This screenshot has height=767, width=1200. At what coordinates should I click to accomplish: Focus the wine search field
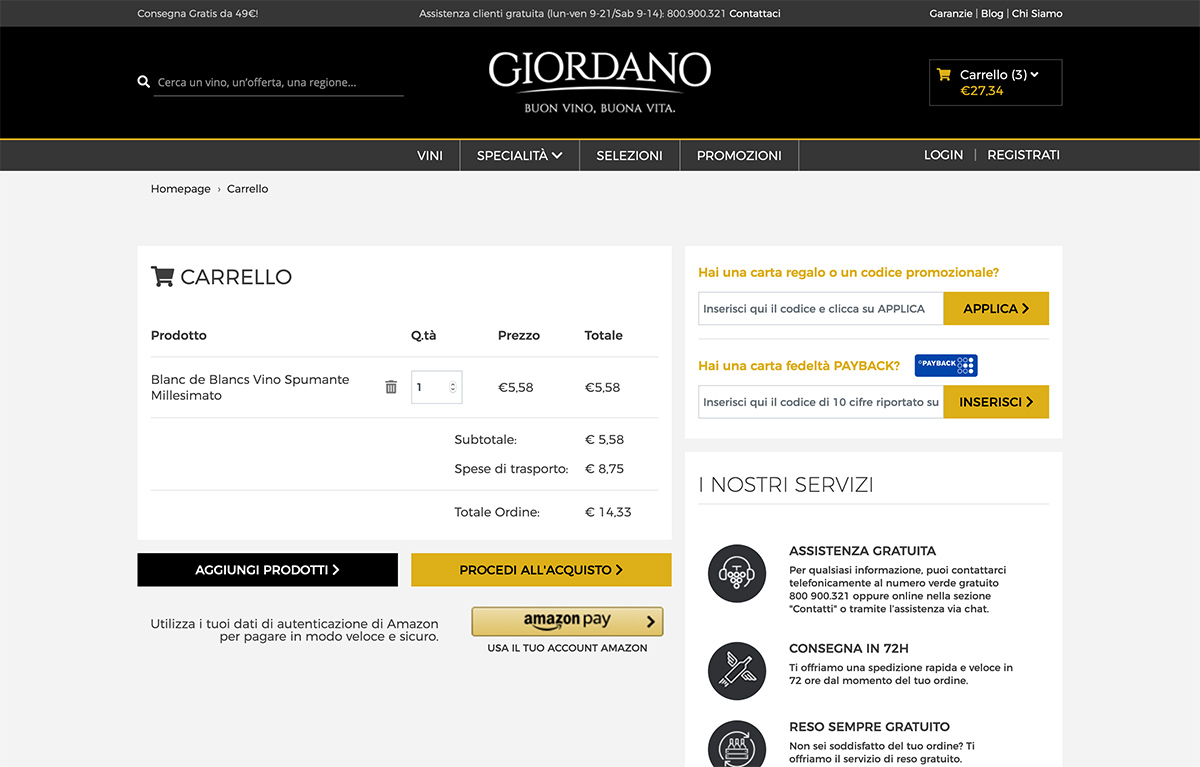pyautogui.click(x=279, y=82)
